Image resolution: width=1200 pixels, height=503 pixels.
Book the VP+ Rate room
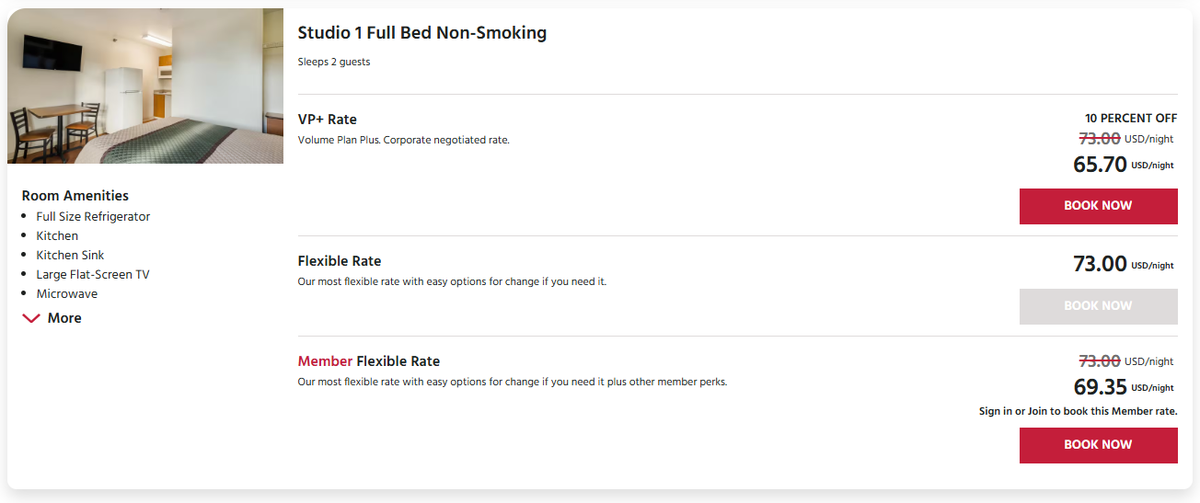point(1097,206)
